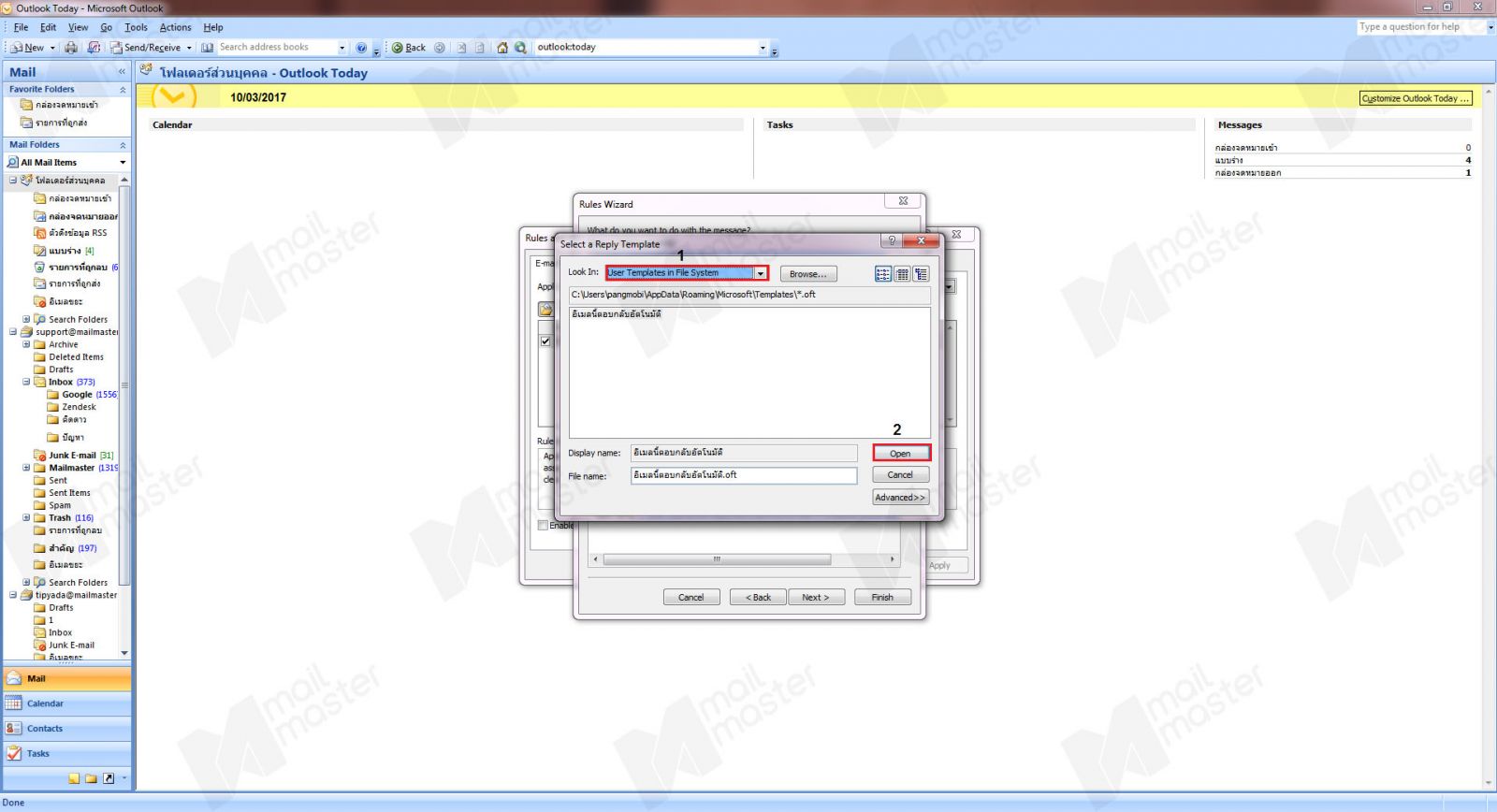The height and width of the screenshot is (812, 1497).
Task: Open the All Mail Items dropdown
Action: (x=123, y=163)
